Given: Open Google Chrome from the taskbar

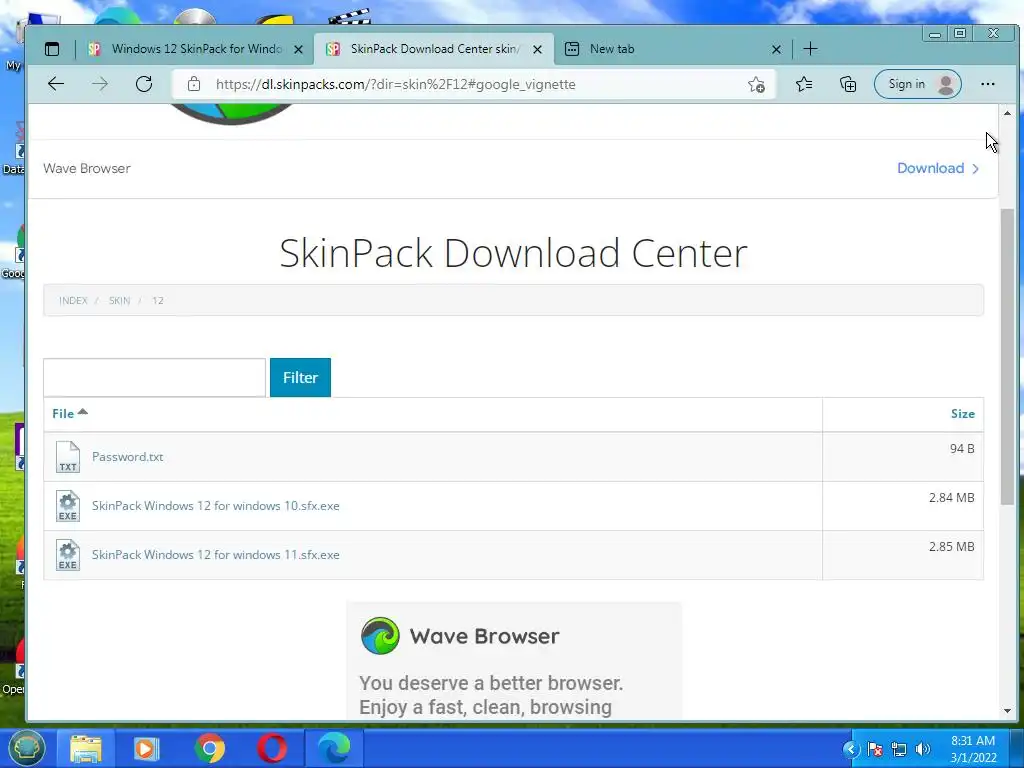Looking at the screenshot, I should 209,748.
